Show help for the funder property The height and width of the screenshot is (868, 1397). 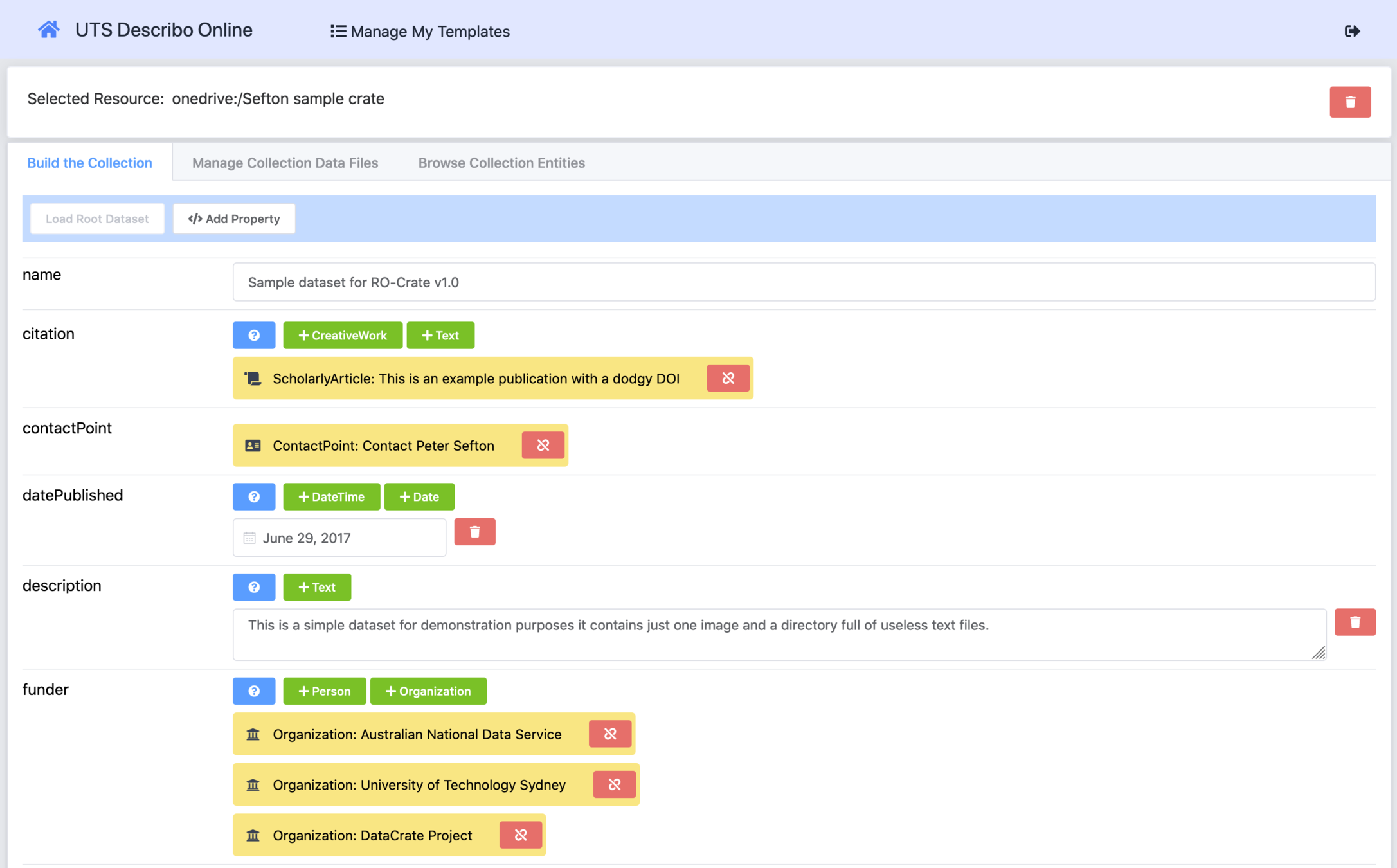click(x=253, y=691)
